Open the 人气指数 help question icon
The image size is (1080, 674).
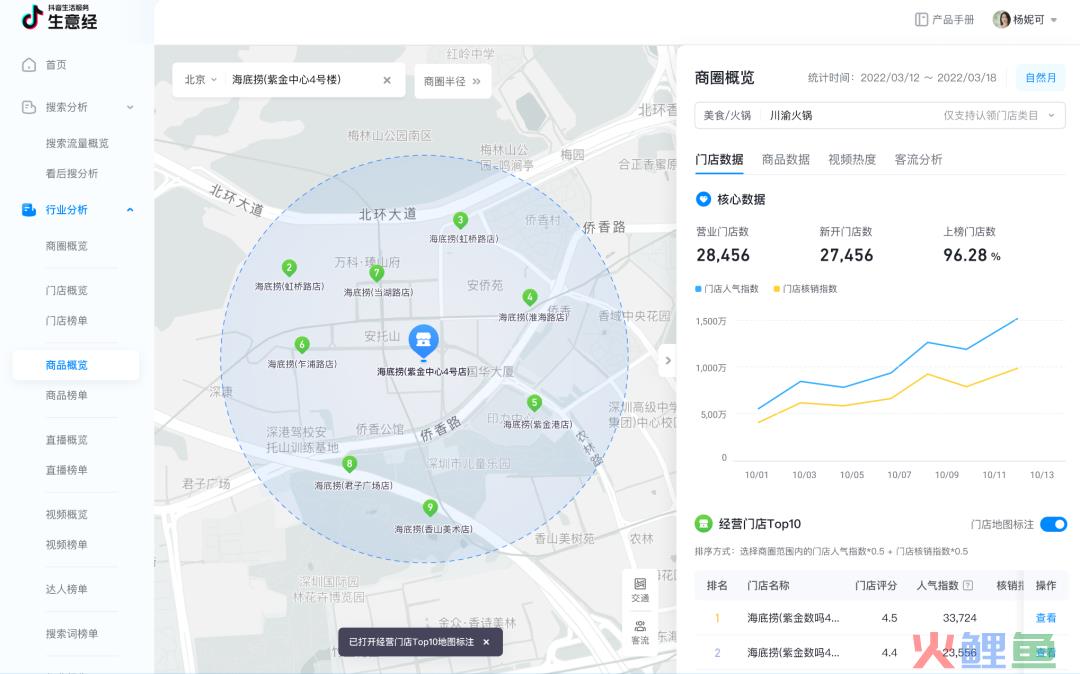pos(968,585)
